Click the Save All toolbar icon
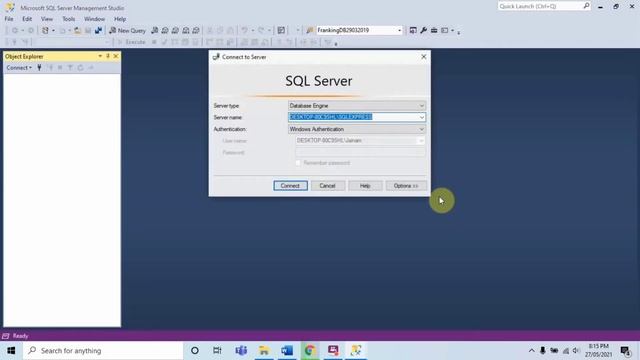Image resolution: width=640 pixels, height=360 pixels. click(x=98, y=31)
